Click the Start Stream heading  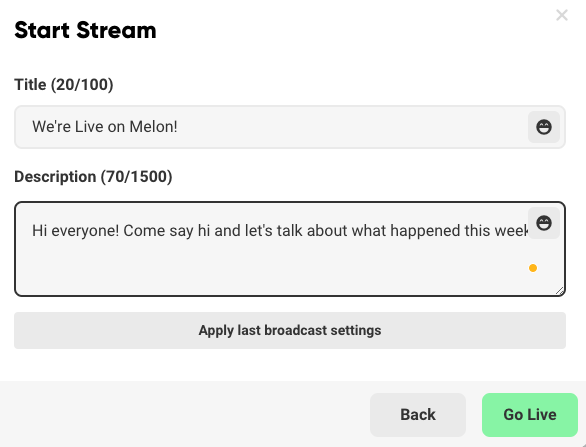click(85, 30)
